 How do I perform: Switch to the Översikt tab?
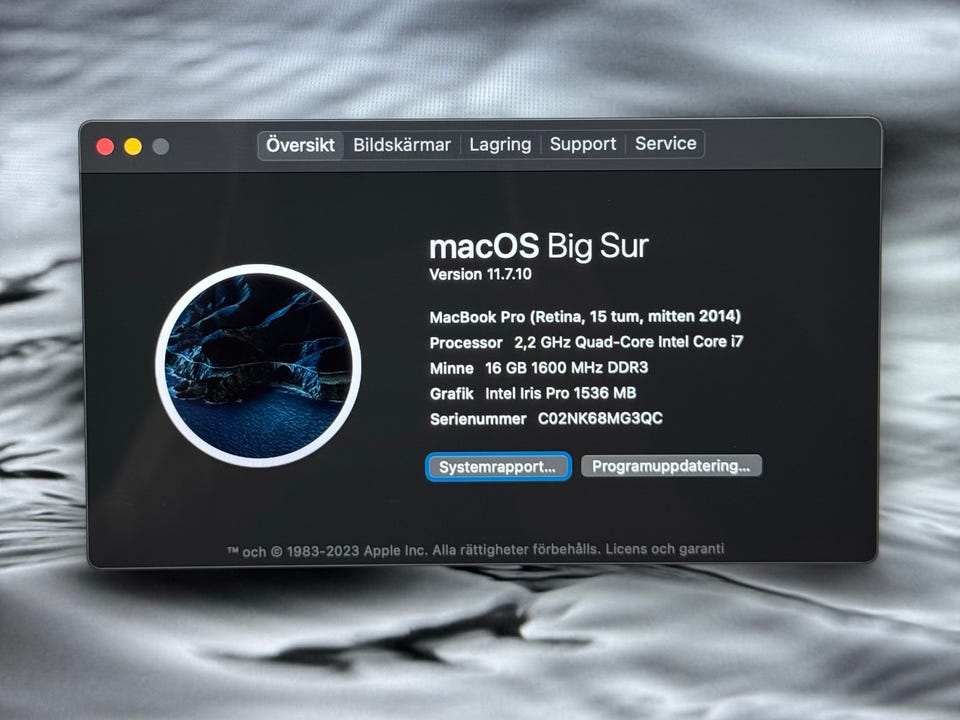pos(300,145)
